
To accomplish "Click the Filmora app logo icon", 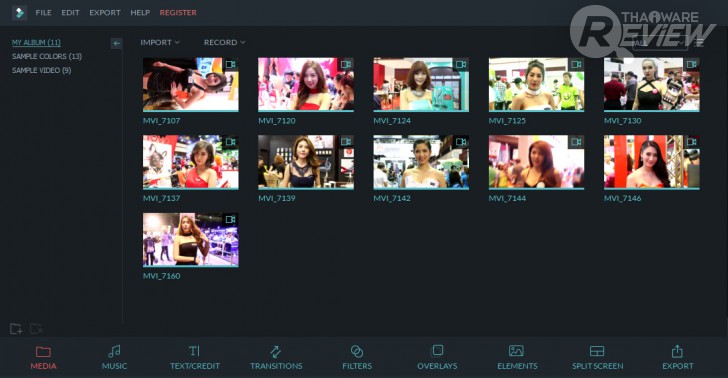I will (20, 13).
